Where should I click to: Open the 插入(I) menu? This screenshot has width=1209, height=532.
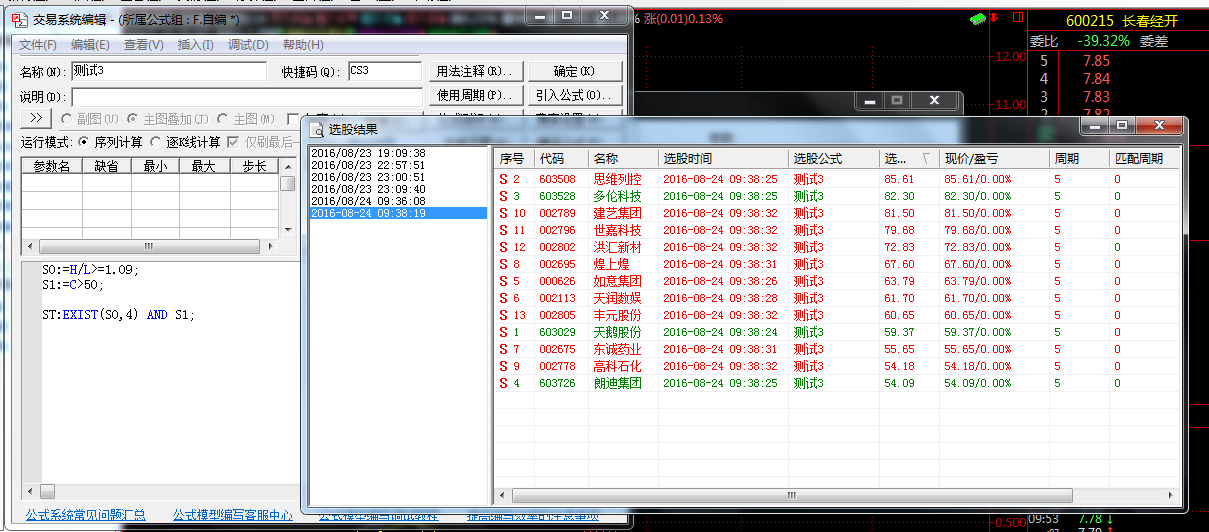195,45
